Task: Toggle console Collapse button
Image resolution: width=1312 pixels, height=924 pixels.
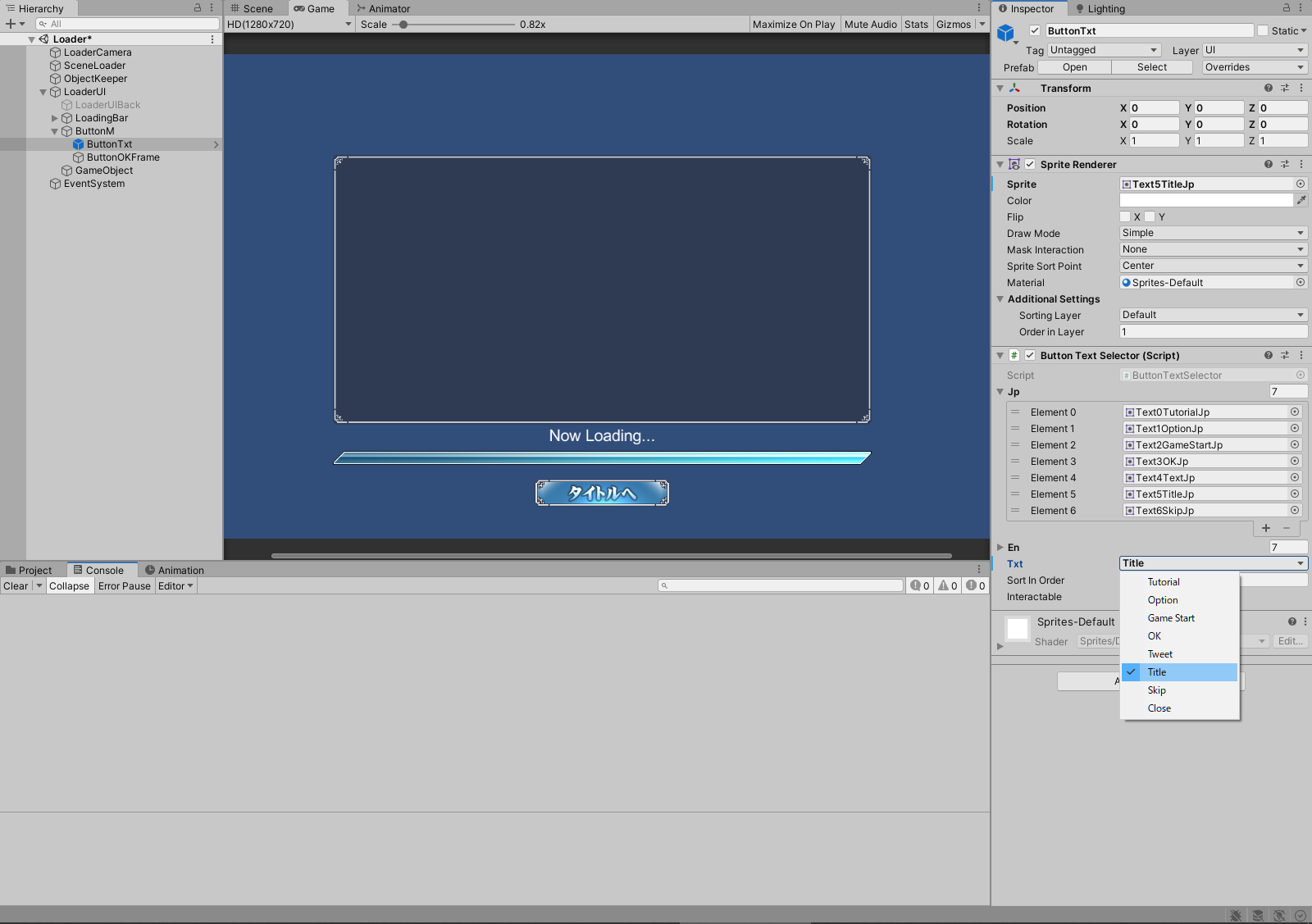Action: [69, 585]
